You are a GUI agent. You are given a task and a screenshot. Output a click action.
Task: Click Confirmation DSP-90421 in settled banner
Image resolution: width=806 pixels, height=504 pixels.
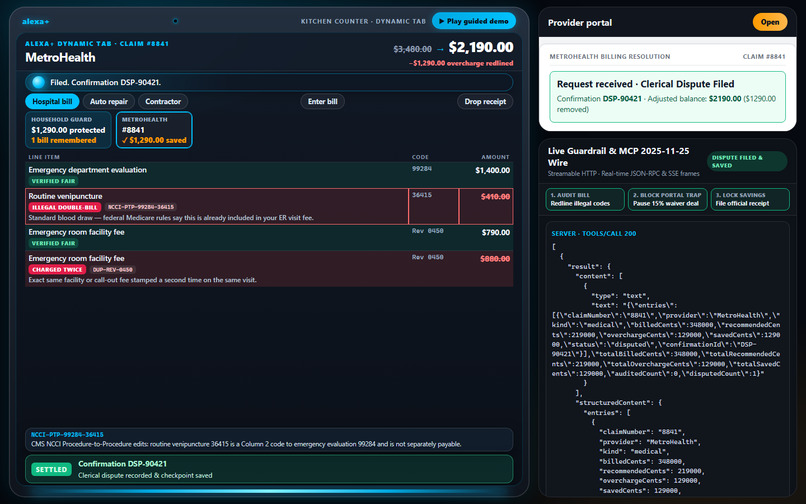(x=122, y=464)
